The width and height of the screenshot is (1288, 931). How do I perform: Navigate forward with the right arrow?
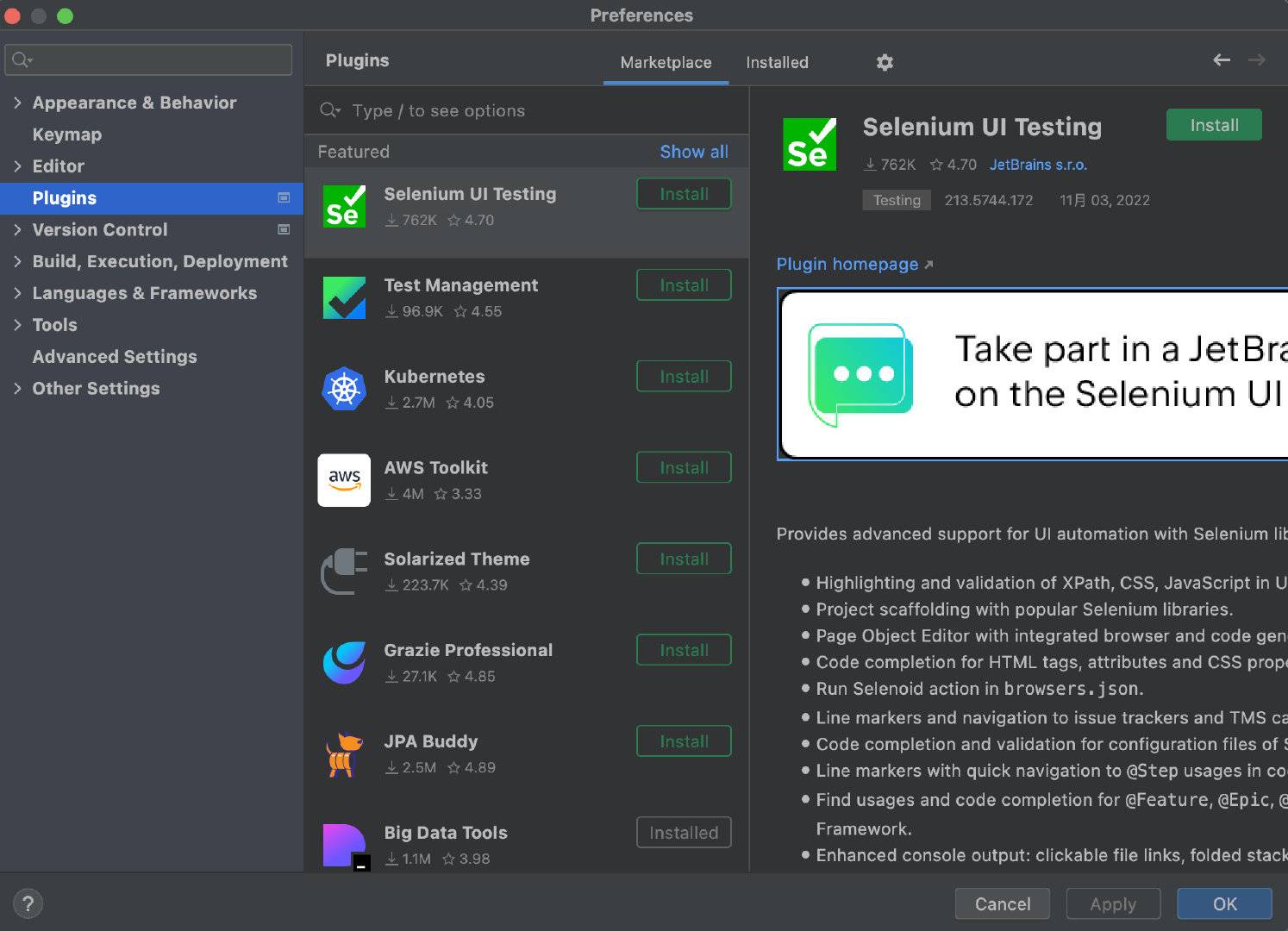pos(1257,59)
